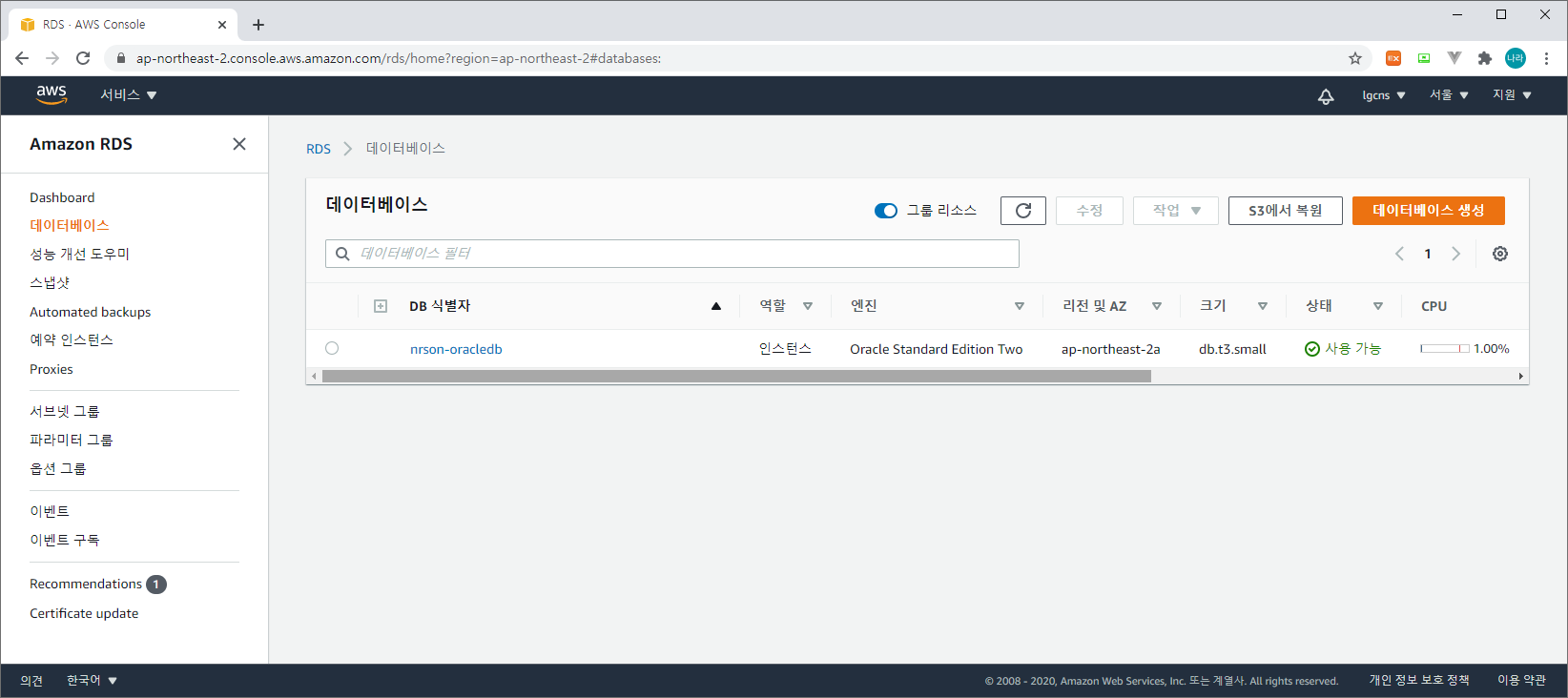Open the 서비스 services dropdown
The width and height of the screenshot is (1568, 698).
pyautogui.click(x=129, y=95)
